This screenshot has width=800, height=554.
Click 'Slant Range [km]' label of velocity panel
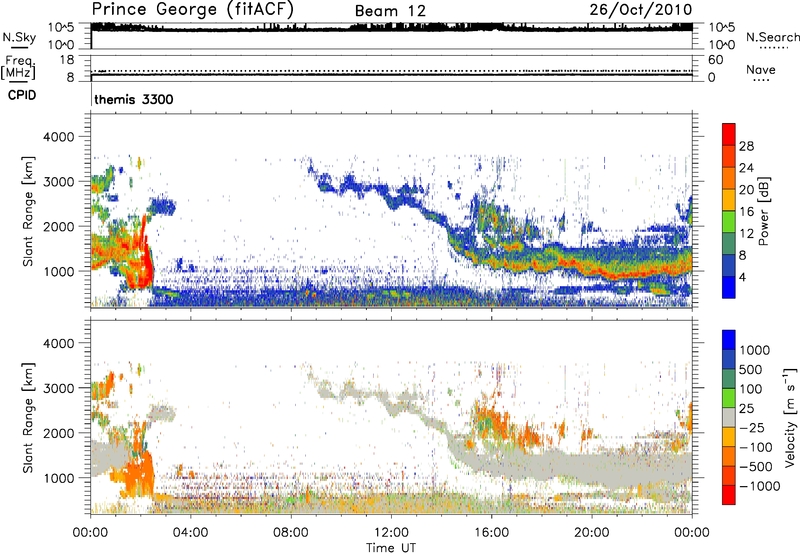[x=28, y=418]
